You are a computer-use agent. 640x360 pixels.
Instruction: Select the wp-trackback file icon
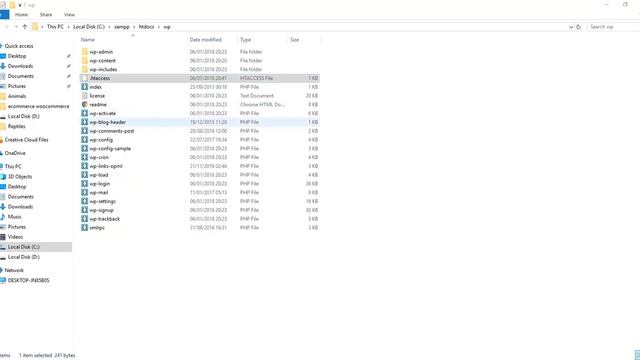pos(84,219)
